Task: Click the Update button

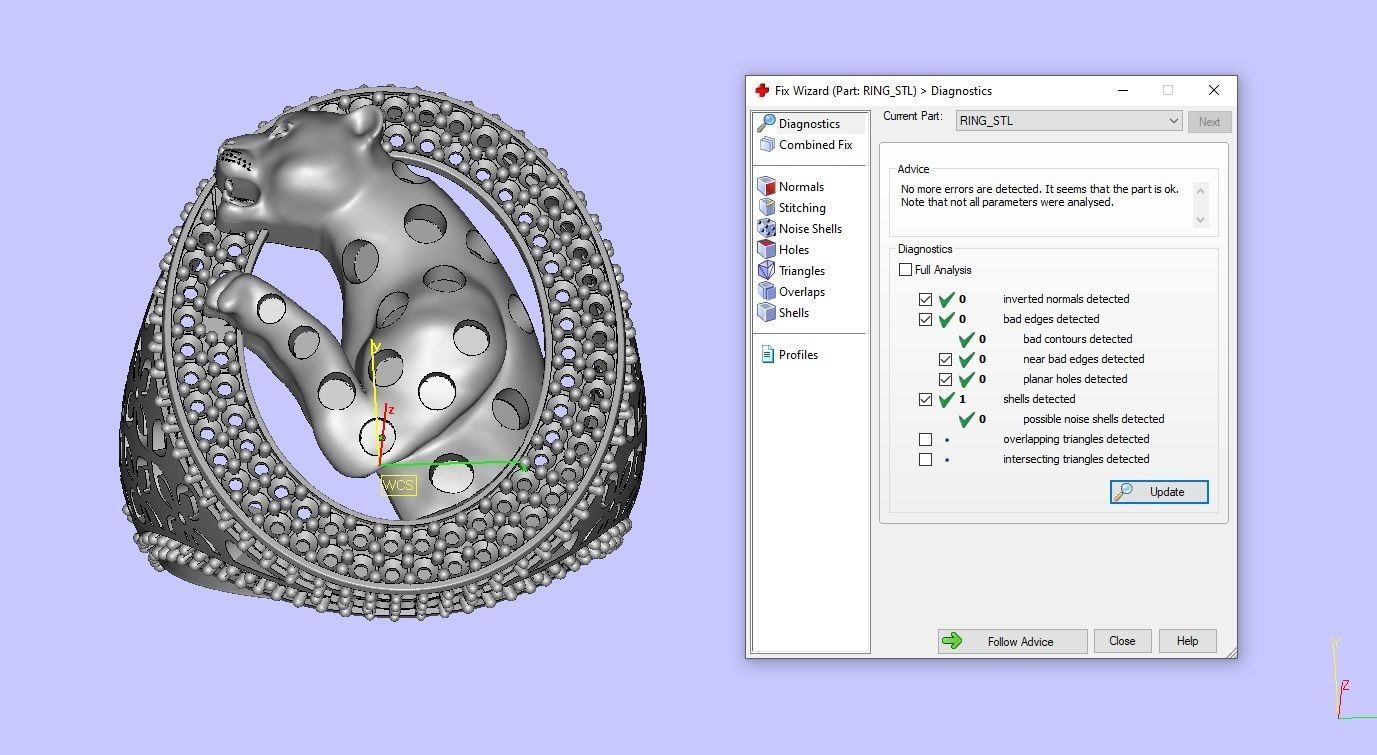Action: click(x=1159, y=492)
